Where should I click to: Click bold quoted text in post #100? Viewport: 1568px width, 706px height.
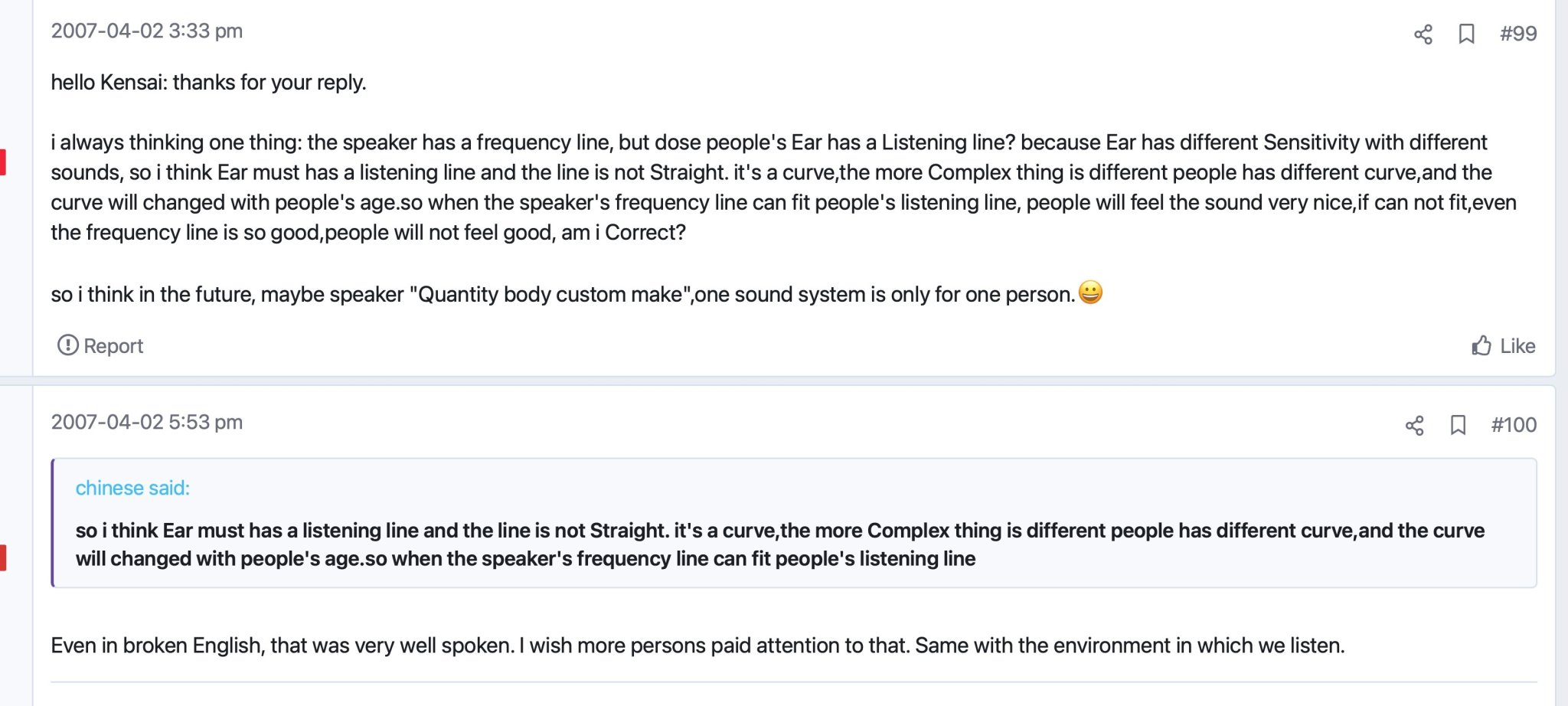(779, 544)
